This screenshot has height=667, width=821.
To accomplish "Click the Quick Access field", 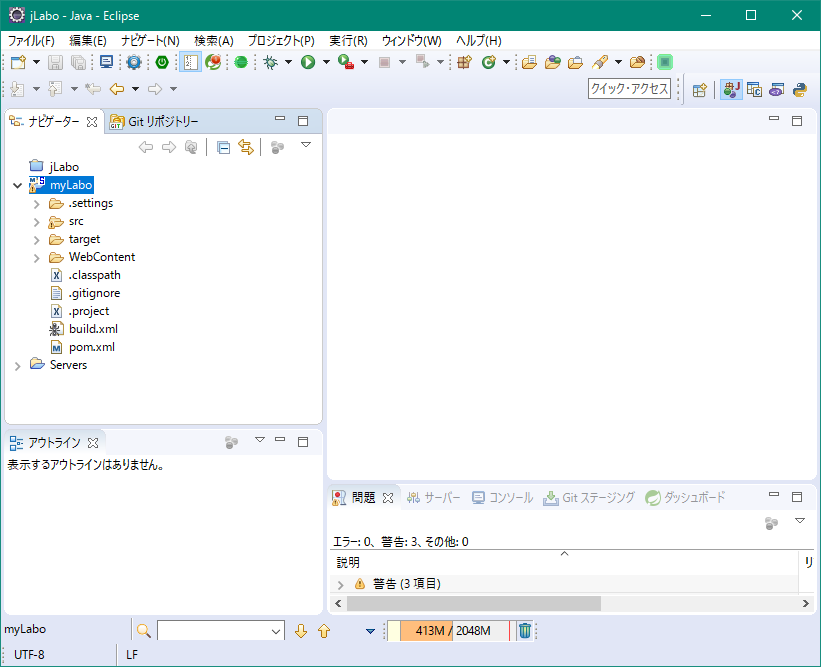I will tap(629, 88).
